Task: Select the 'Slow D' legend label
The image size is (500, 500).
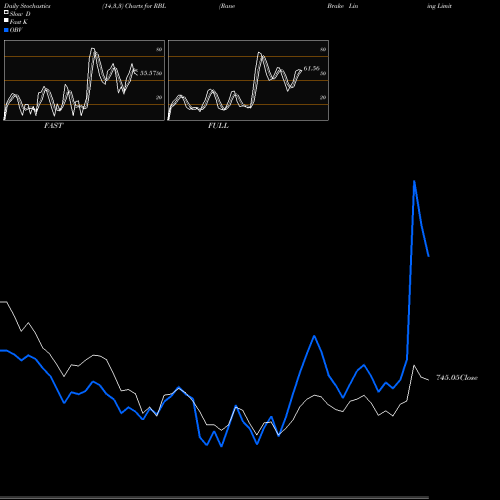Action: [20, 14]
